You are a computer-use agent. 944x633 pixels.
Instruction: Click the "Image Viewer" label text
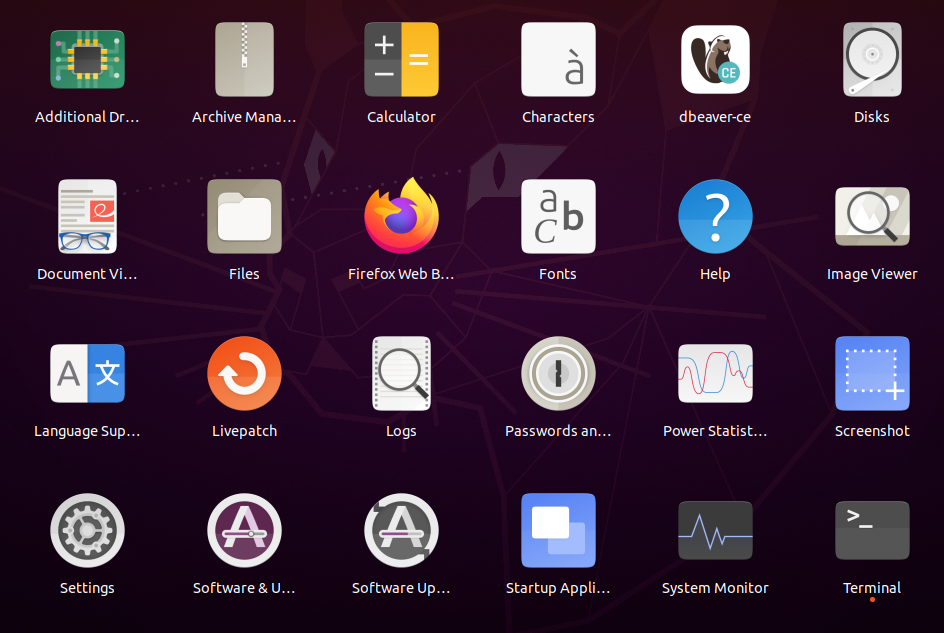pos(872,274)
